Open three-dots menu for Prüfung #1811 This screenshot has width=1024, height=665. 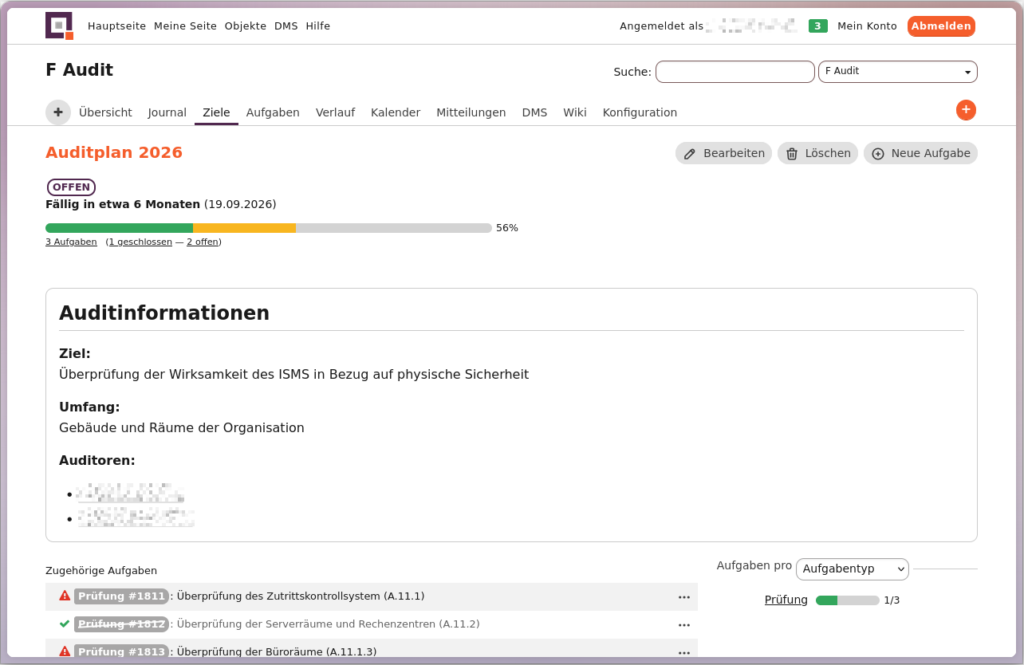coord(684,597)
